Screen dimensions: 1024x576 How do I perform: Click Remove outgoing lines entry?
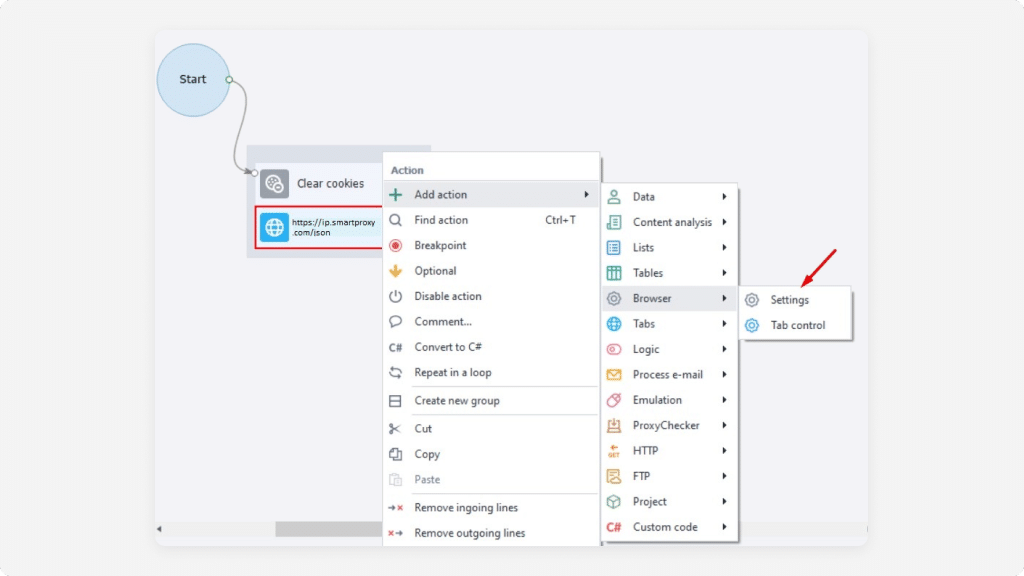(x=469, y=533)
